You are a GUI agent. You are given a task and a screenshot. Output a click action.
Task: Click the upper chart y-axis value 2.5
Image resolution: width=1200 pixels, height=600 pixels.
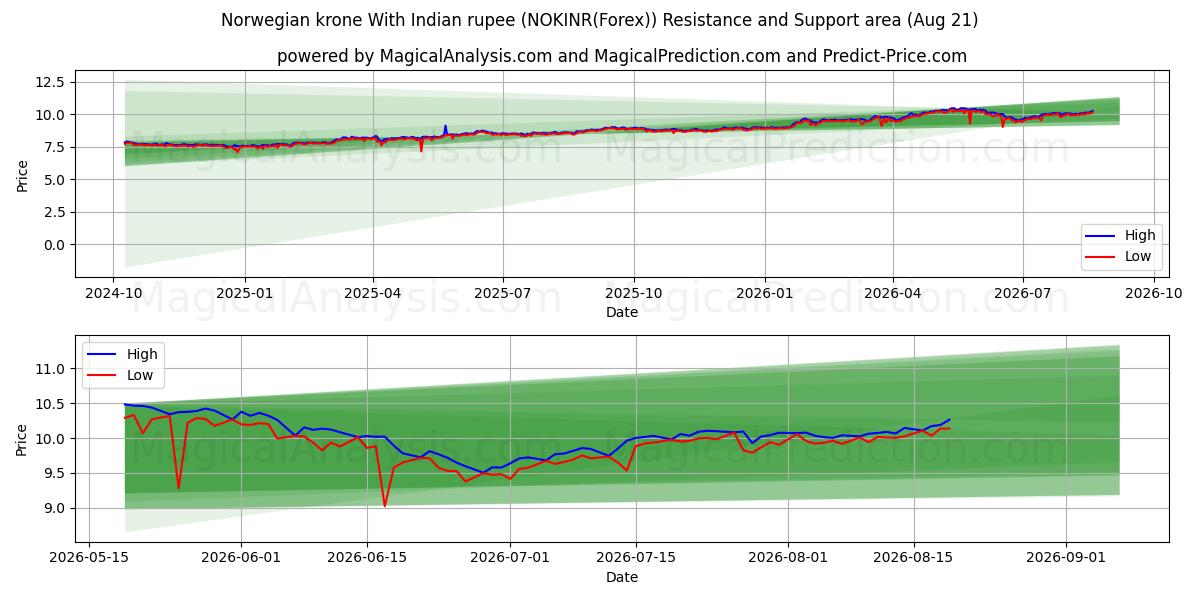(53, 212)
